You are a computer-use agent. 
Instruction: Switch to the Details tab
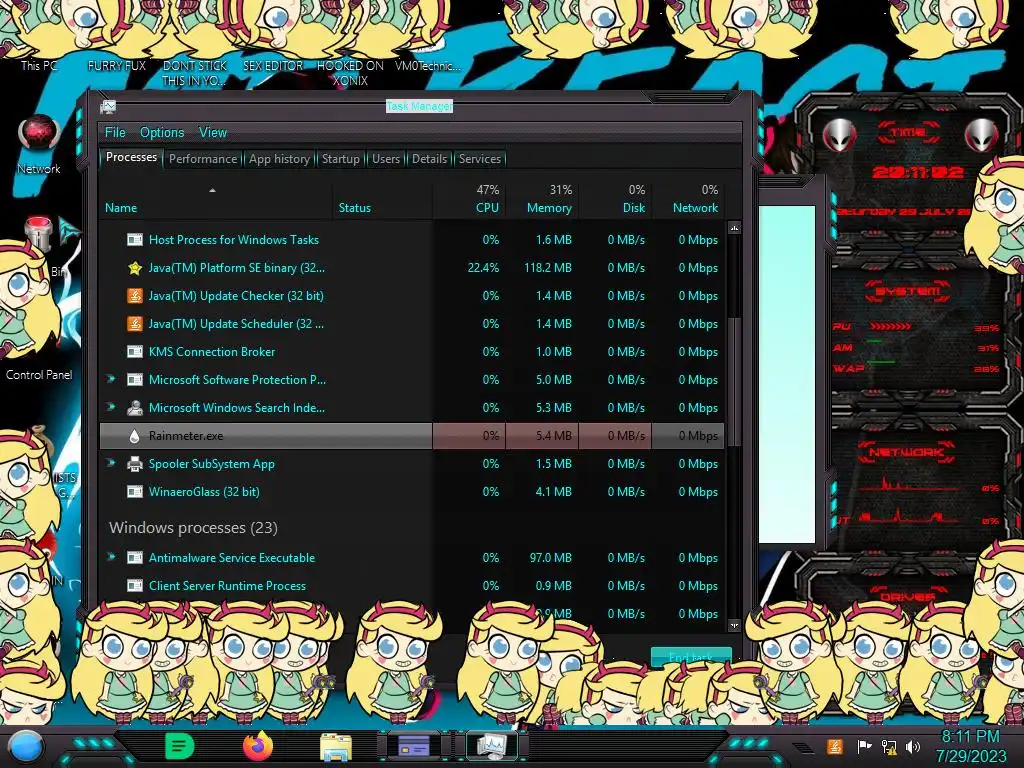point(430,159)
